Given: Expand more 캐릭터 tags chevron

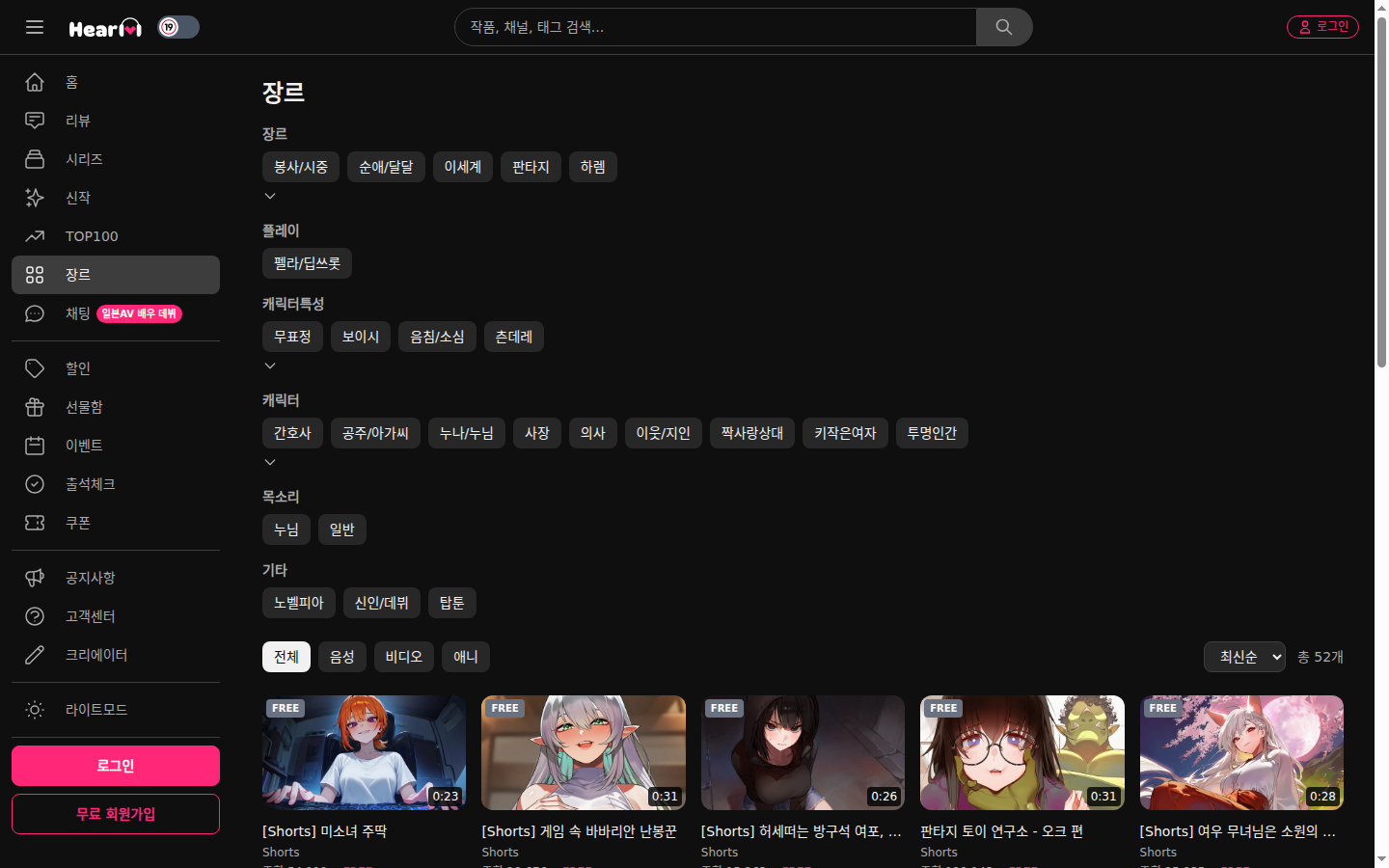Looking at the screenshot, I should [x=270, y=462].
